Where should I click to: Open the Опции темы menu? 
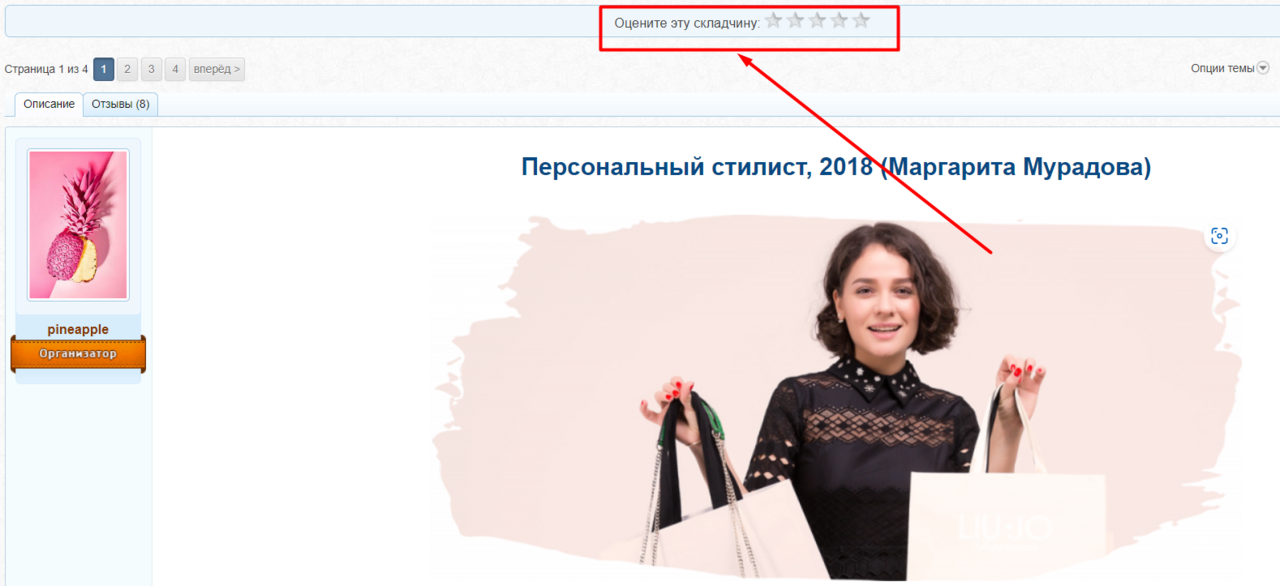point(1230,68)
